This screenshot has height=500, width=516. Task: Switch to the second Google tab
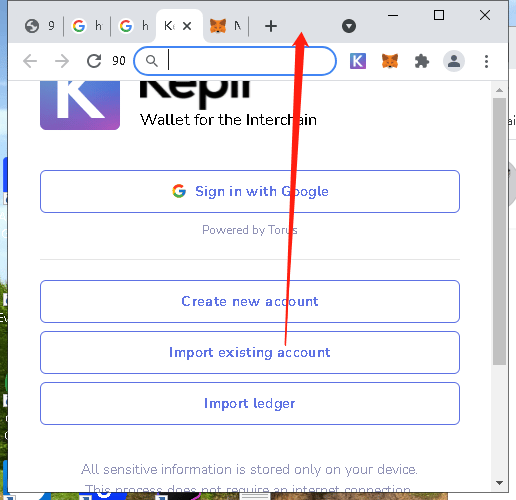click(134, 26)
